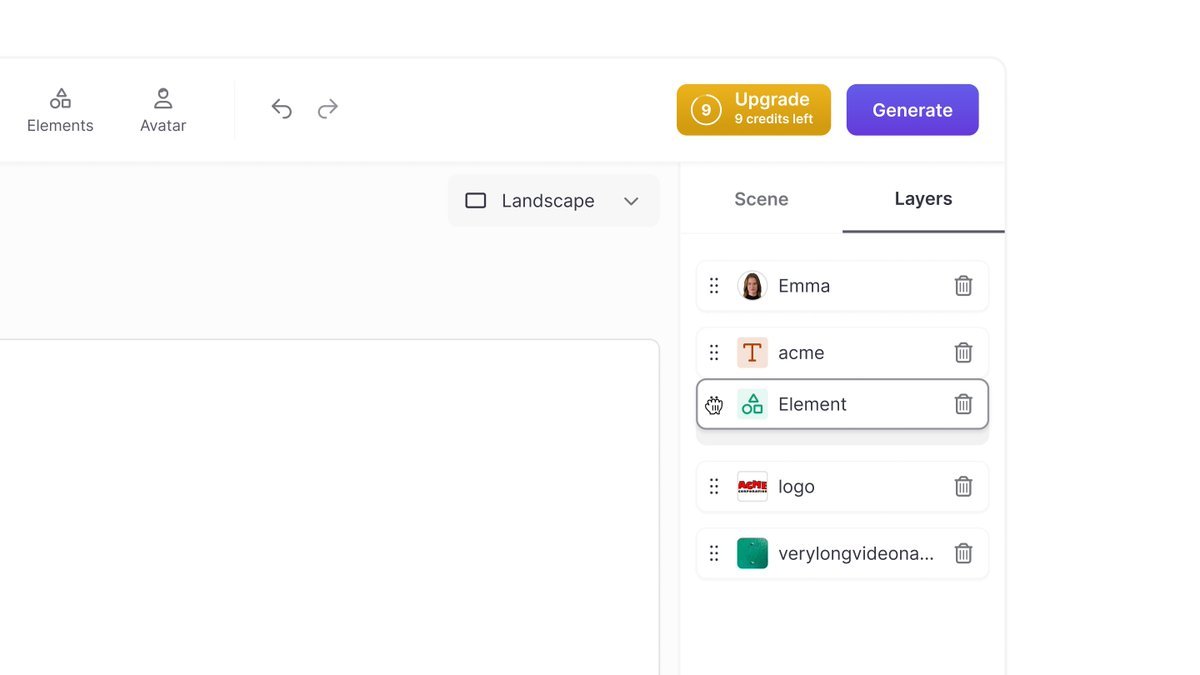Click the undo arrow
This screenshot has height=675, width=1200.
282,109
